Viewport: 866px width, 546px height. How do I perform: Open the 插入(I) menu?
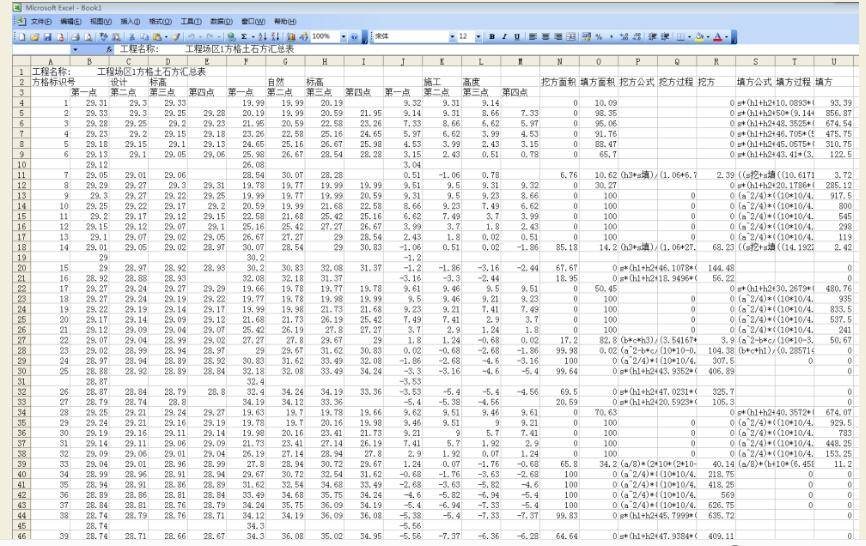pos(130,22)
